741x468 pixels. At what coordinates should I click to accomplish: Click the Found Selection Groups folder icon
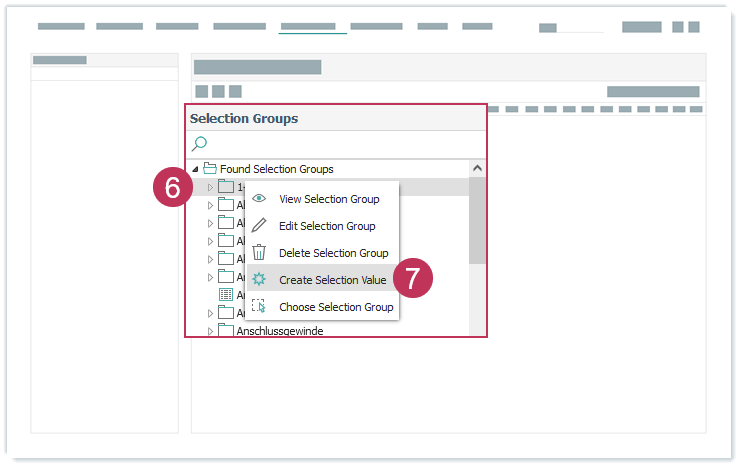click(x=210, y=169)
